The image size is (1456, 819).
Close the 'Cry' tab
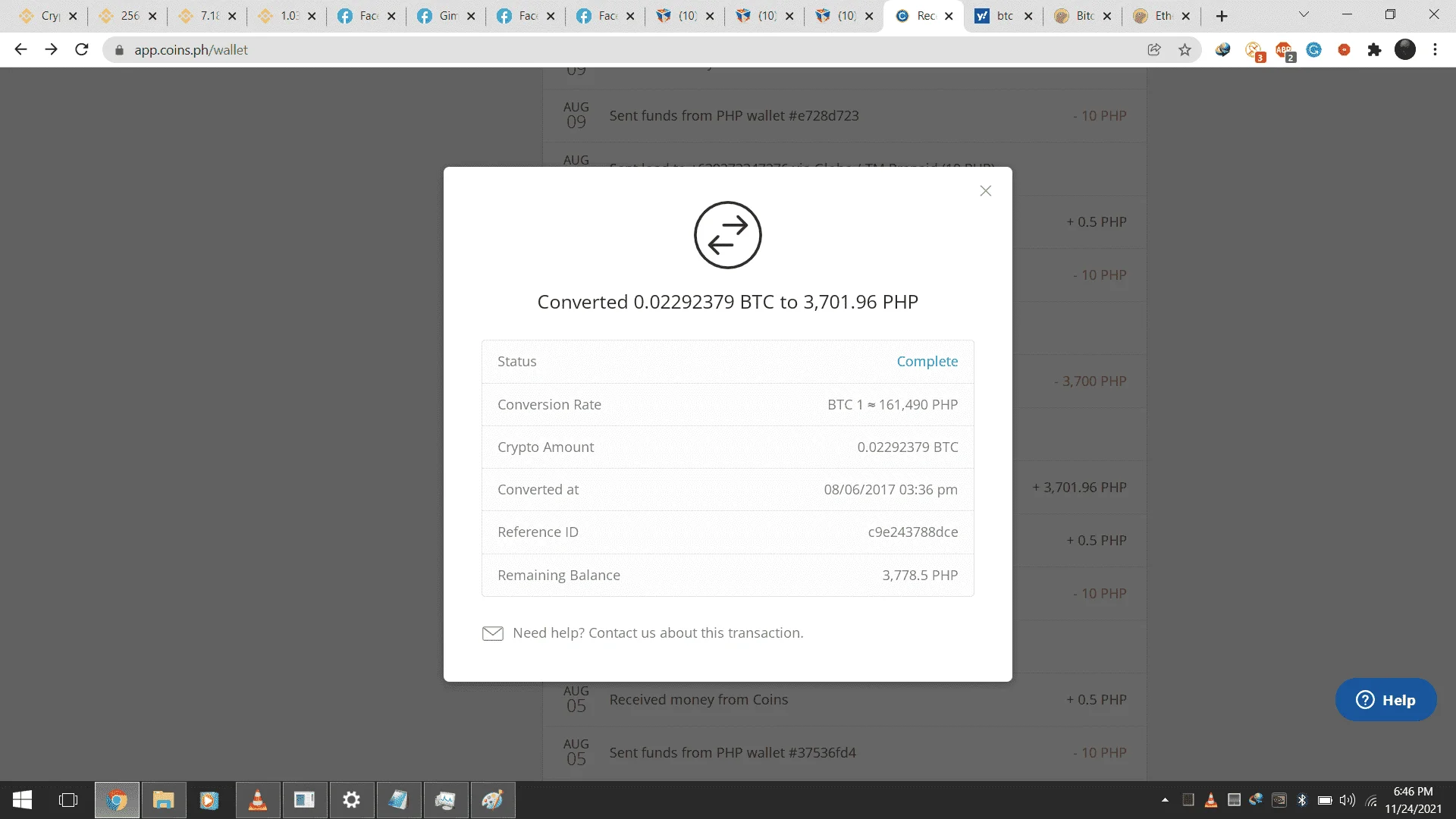[x=73, y=16]
